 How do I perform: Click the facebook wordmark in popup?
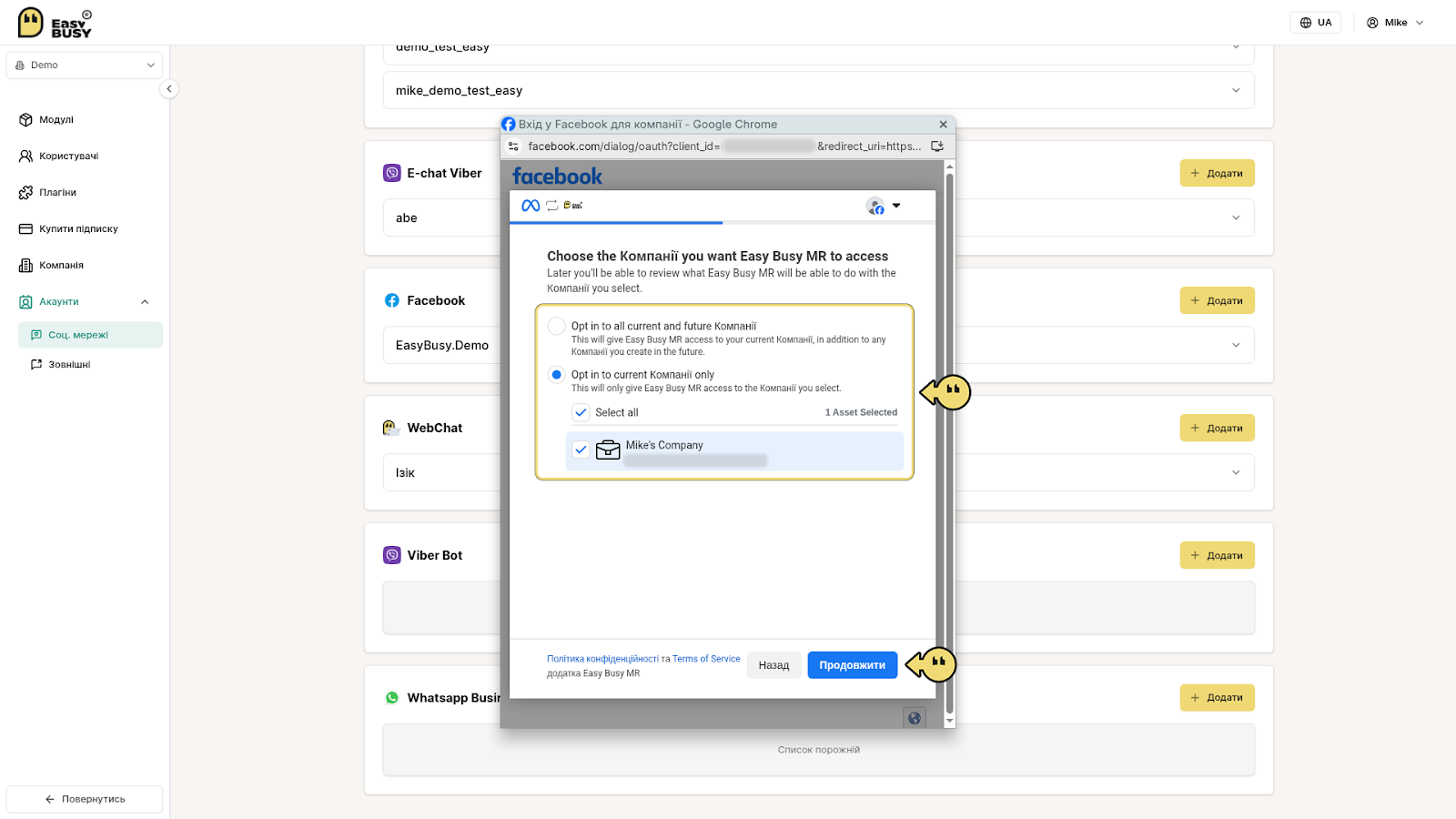tap(557, 177)
